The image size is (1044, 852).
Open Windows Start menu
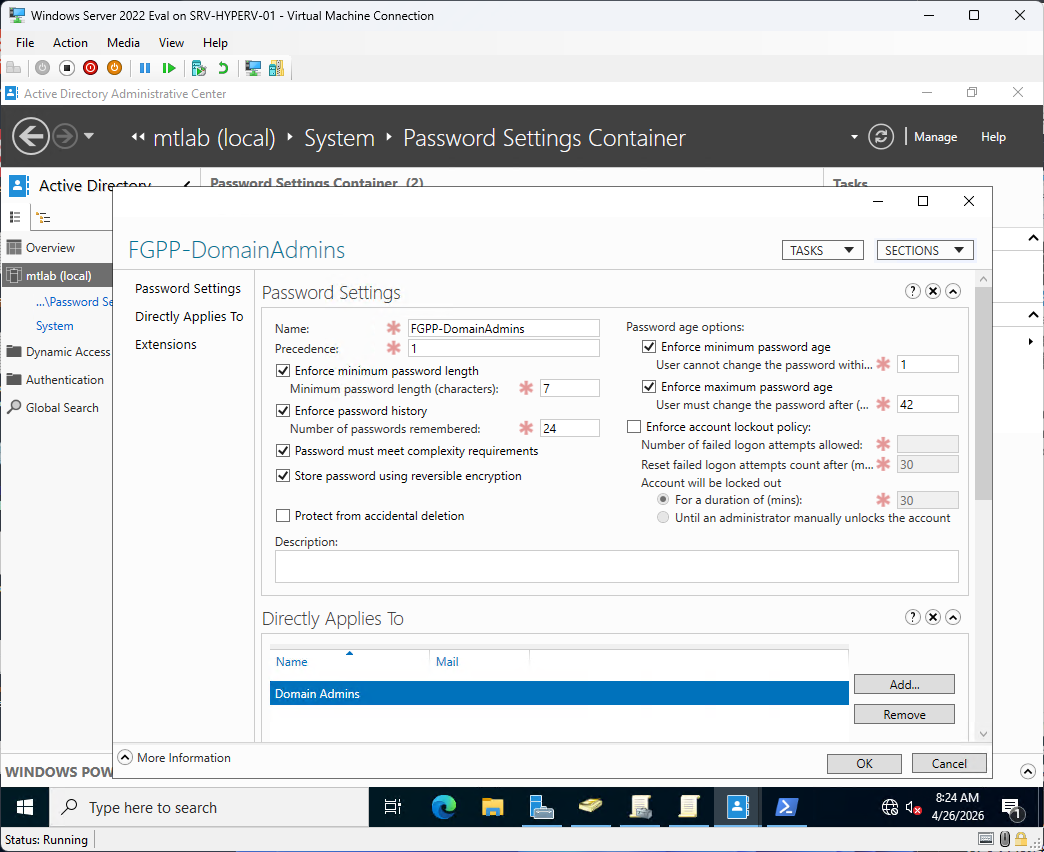point(25,807)
